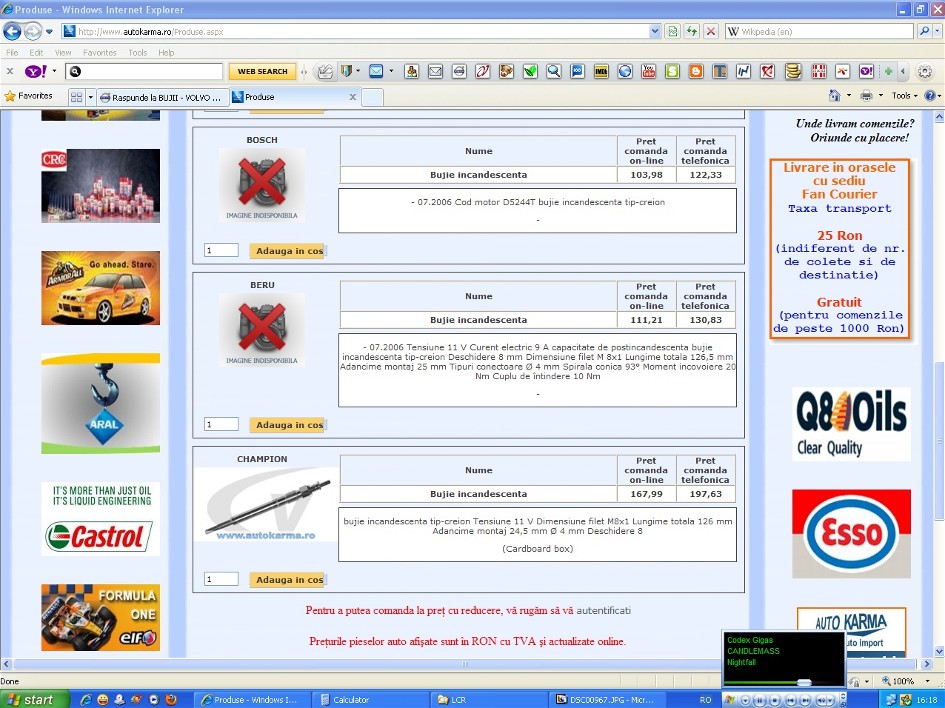
Task: Open the Quick Tabs list dropdown arrow
Action: 91,97
